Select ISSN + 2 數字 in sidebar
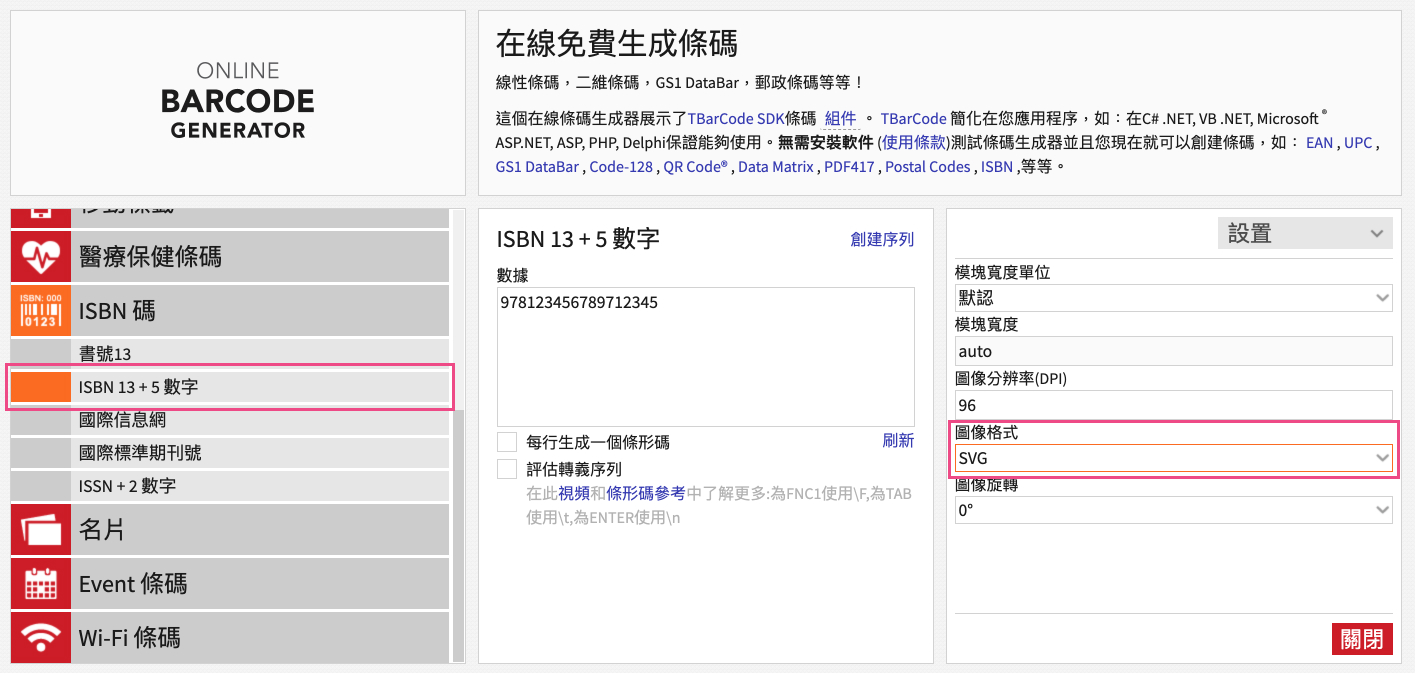1415x676 pixels. [x=127, y=486]
